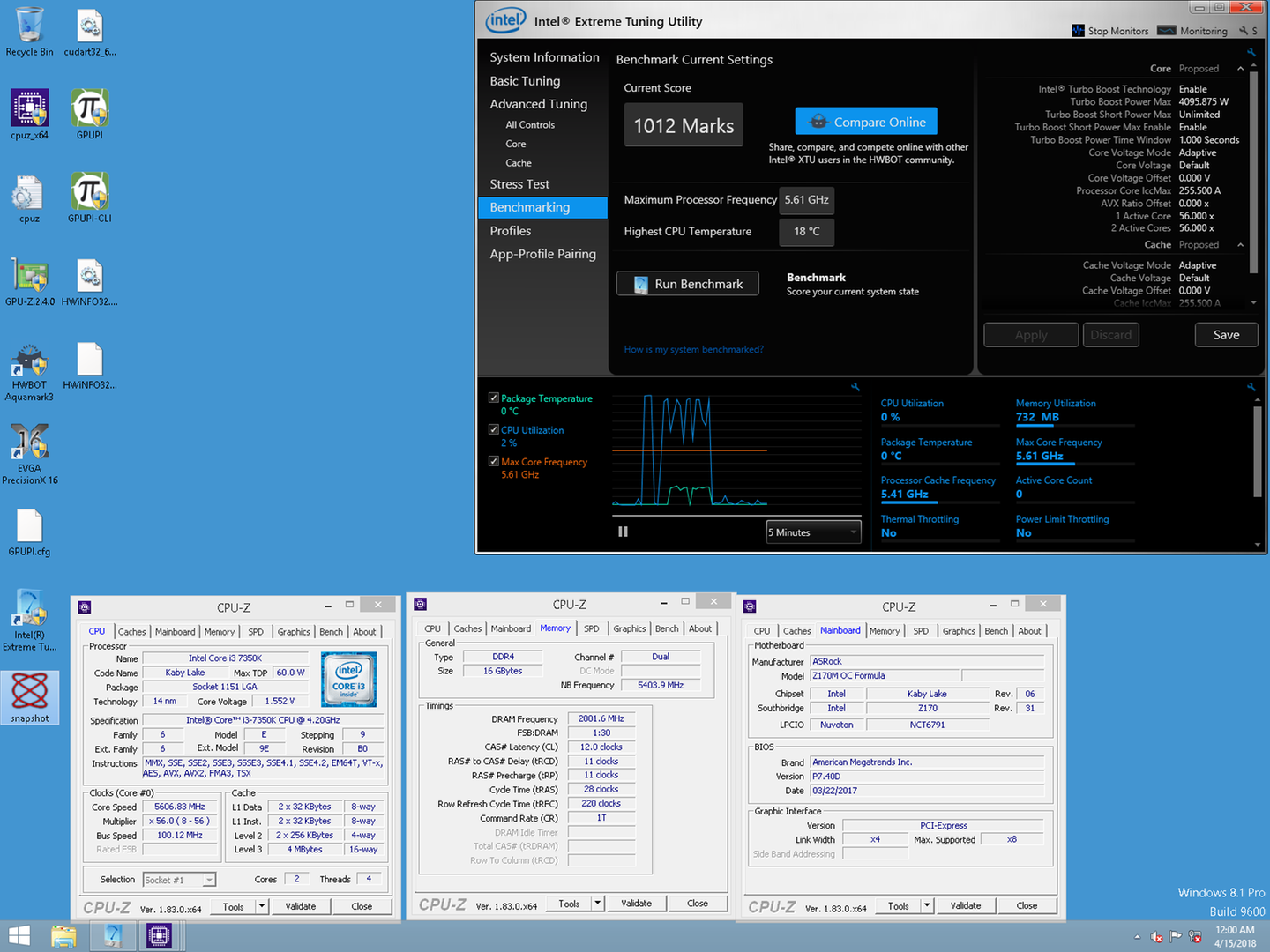Open Tools dropdown arrow in CPU tab window
Screen dimensions: 1270x952
click(x=262, y=906)
